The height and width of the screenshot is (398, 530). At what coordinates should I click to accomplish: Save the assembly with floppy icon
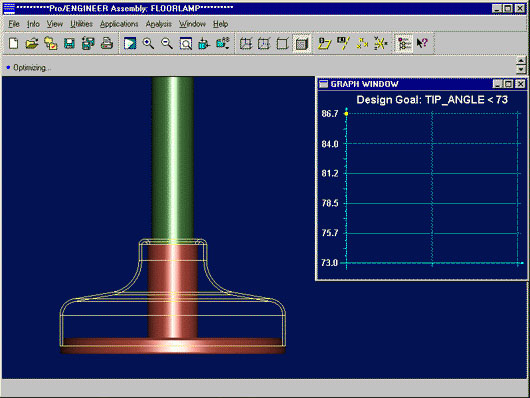pyautogui.click(x=69, y=43)
